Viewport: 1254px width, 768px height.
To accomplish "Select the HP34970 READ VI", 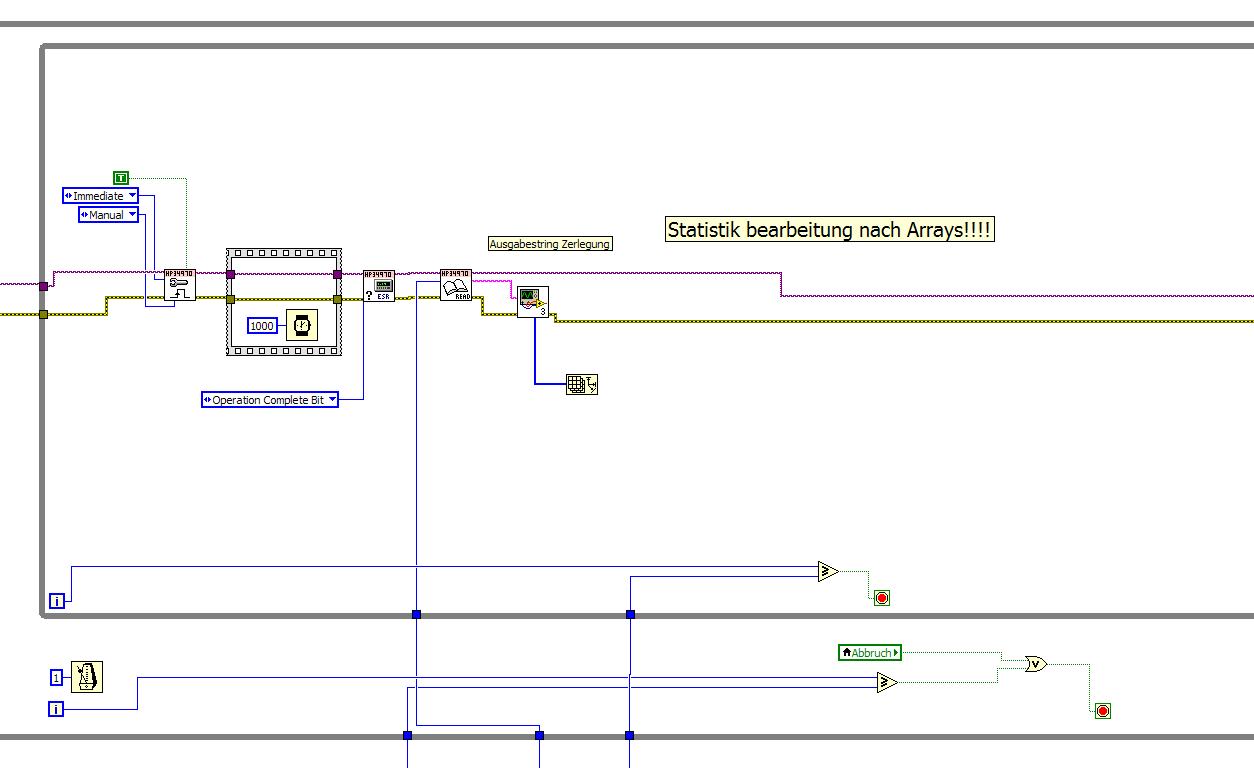I will pyautogui.click(x=456, y=285).
